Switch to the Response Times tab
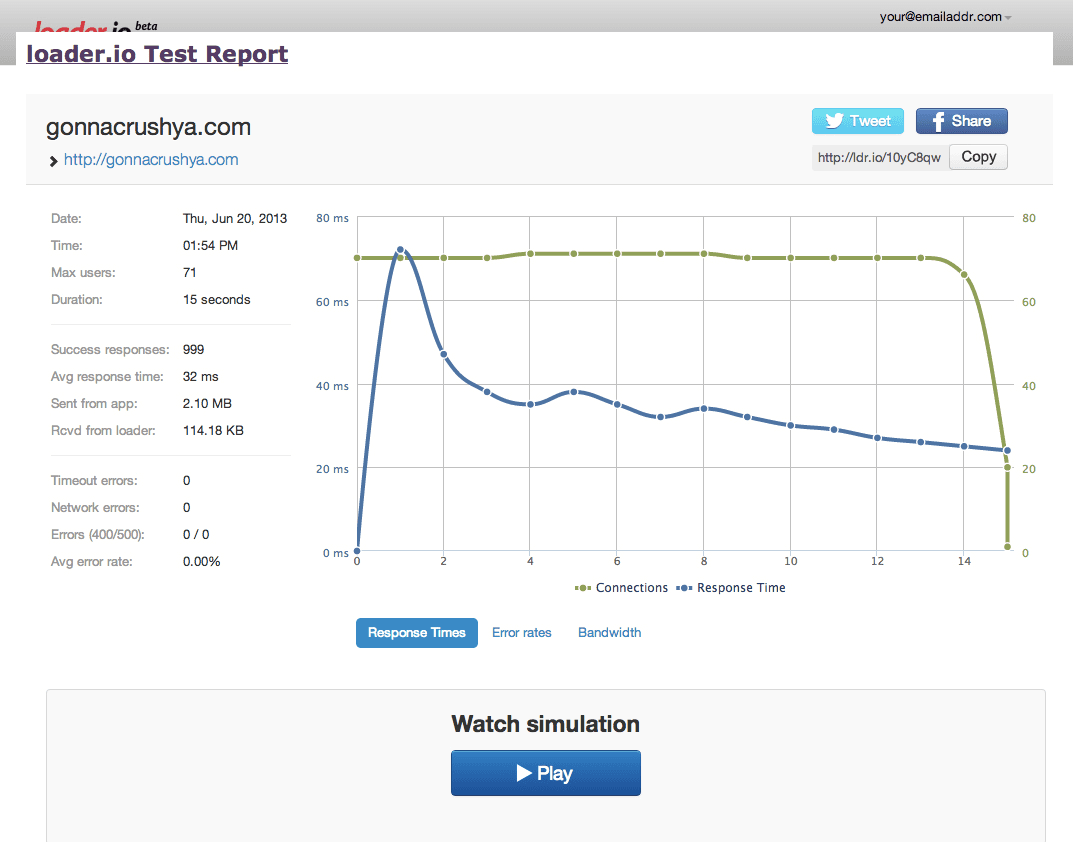The width and height of the screenshot is (1073, 842). tap(416, 633)
